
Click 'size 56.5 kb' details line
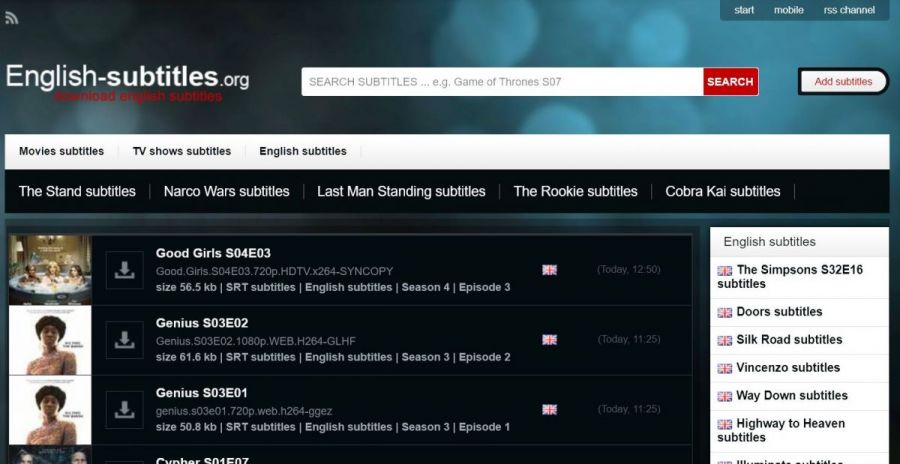tap(333, 287)
